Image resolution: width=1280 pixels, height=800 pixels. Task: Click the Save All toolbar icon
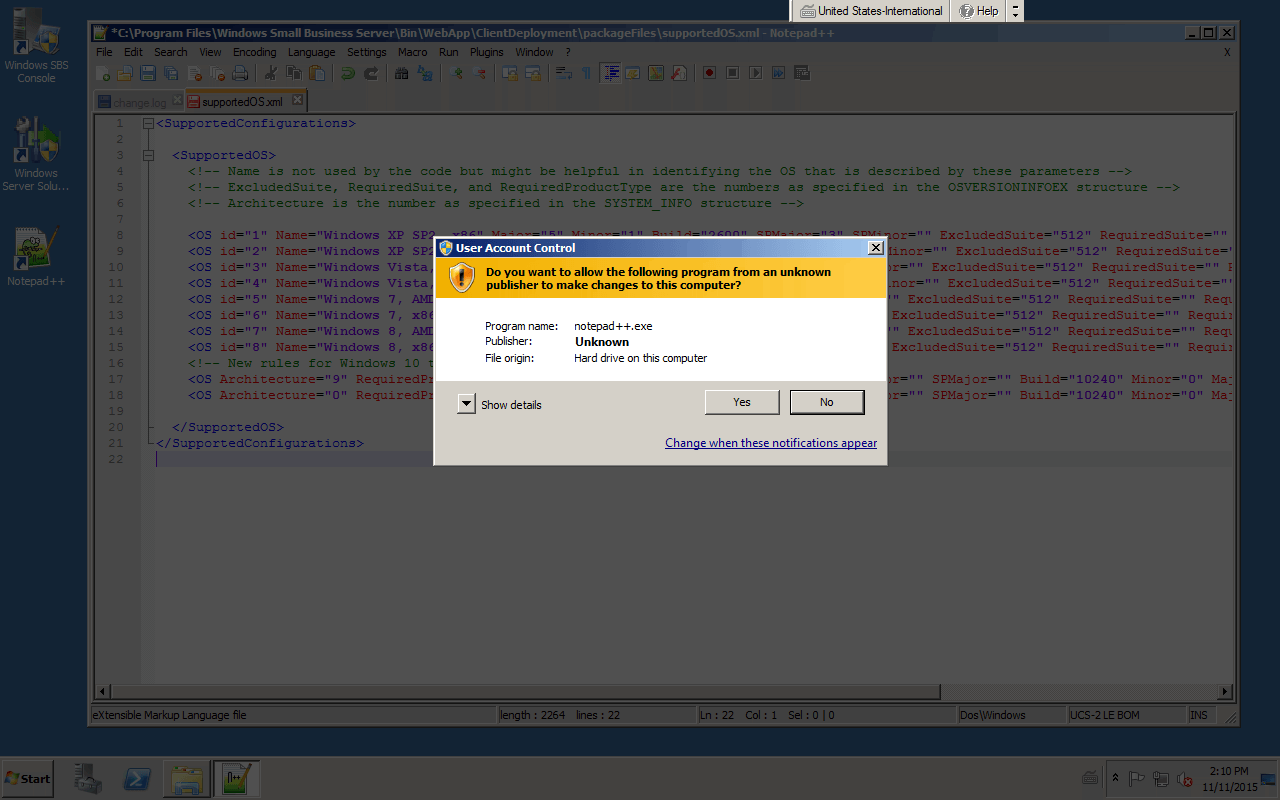[x=171, y=73]
